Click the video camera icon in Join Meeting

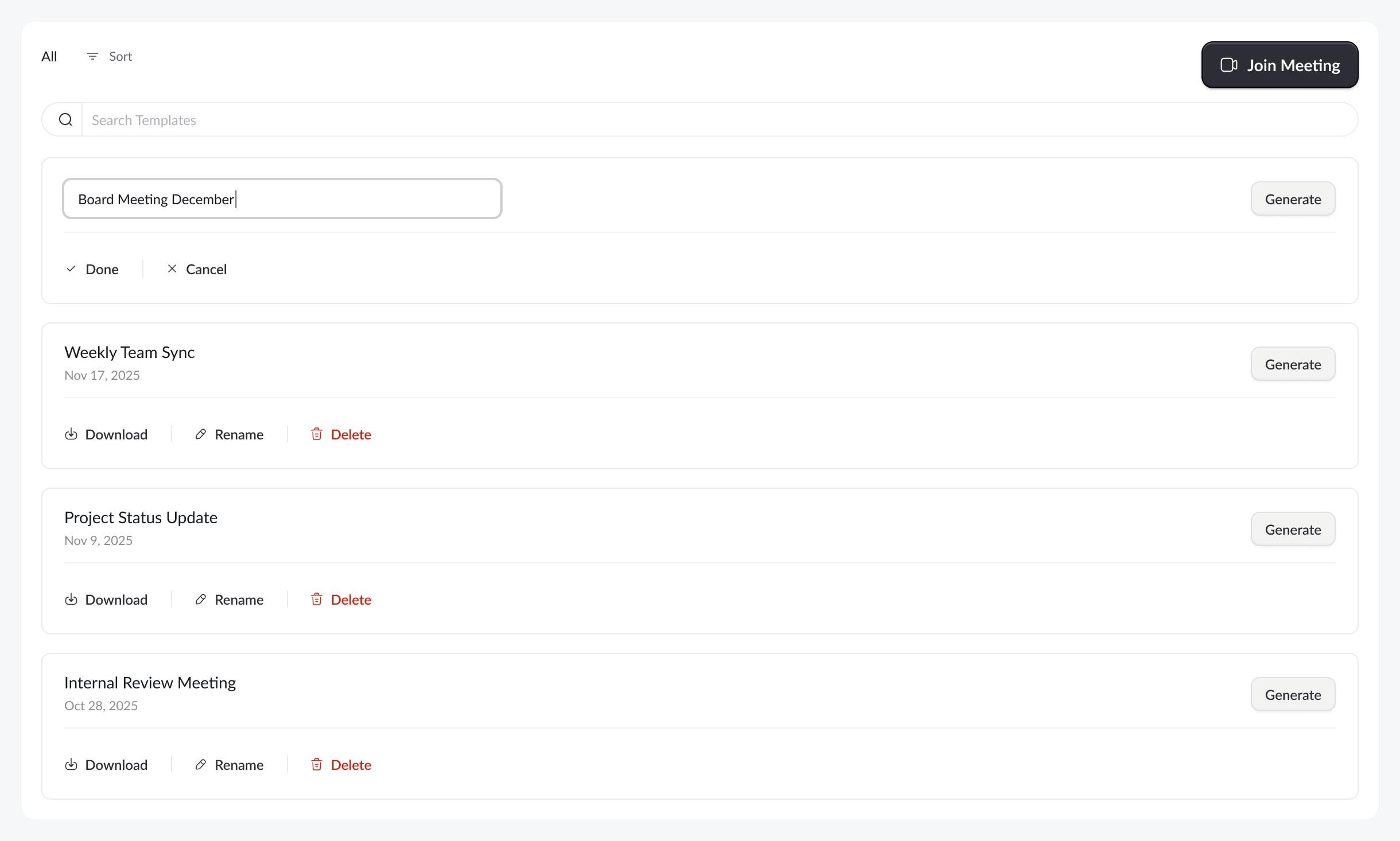(1228, 65)
